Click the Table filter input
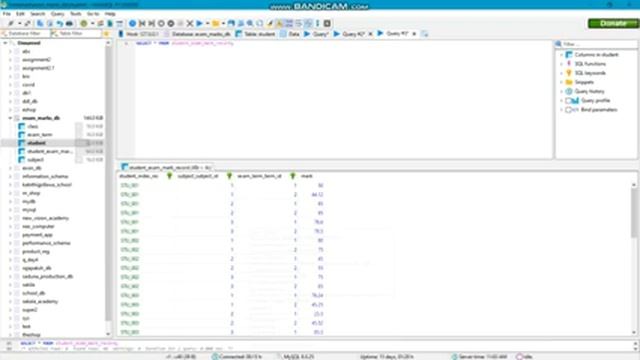640x360 pixels. point(76,34)
